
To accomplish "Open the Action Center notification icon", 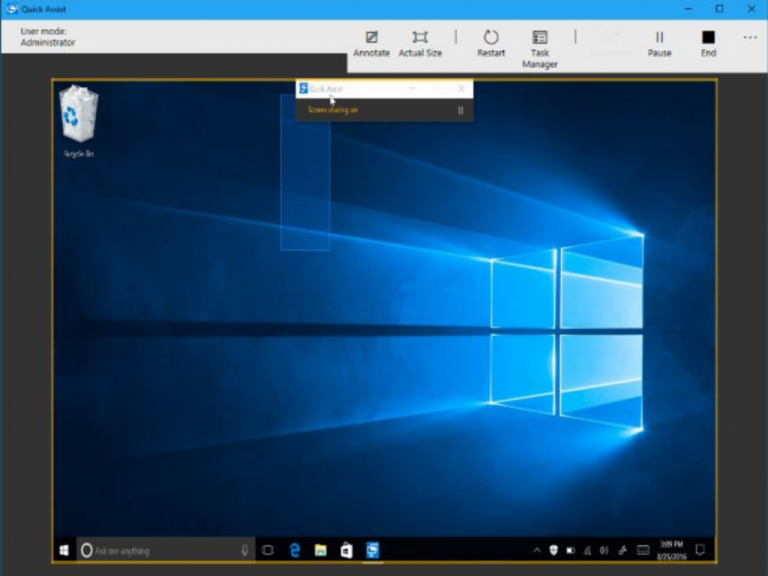I will [700, 551].
